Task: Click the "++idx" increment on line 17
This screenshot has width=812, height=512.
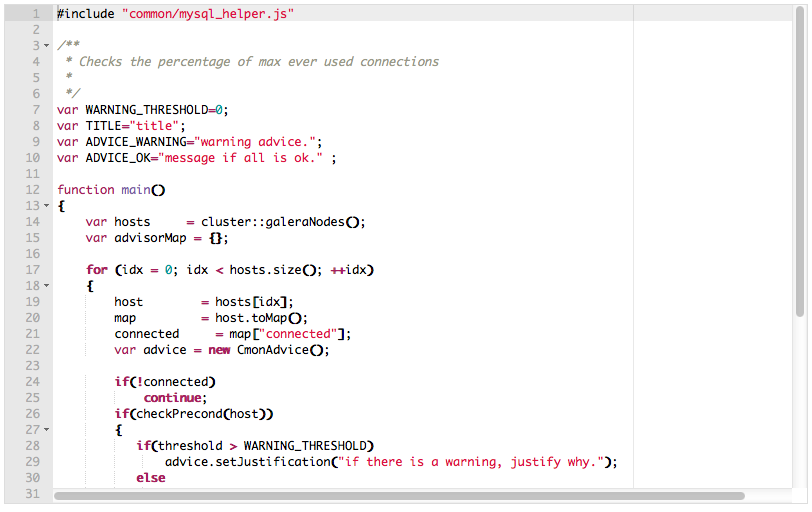Action: (348, 270)
